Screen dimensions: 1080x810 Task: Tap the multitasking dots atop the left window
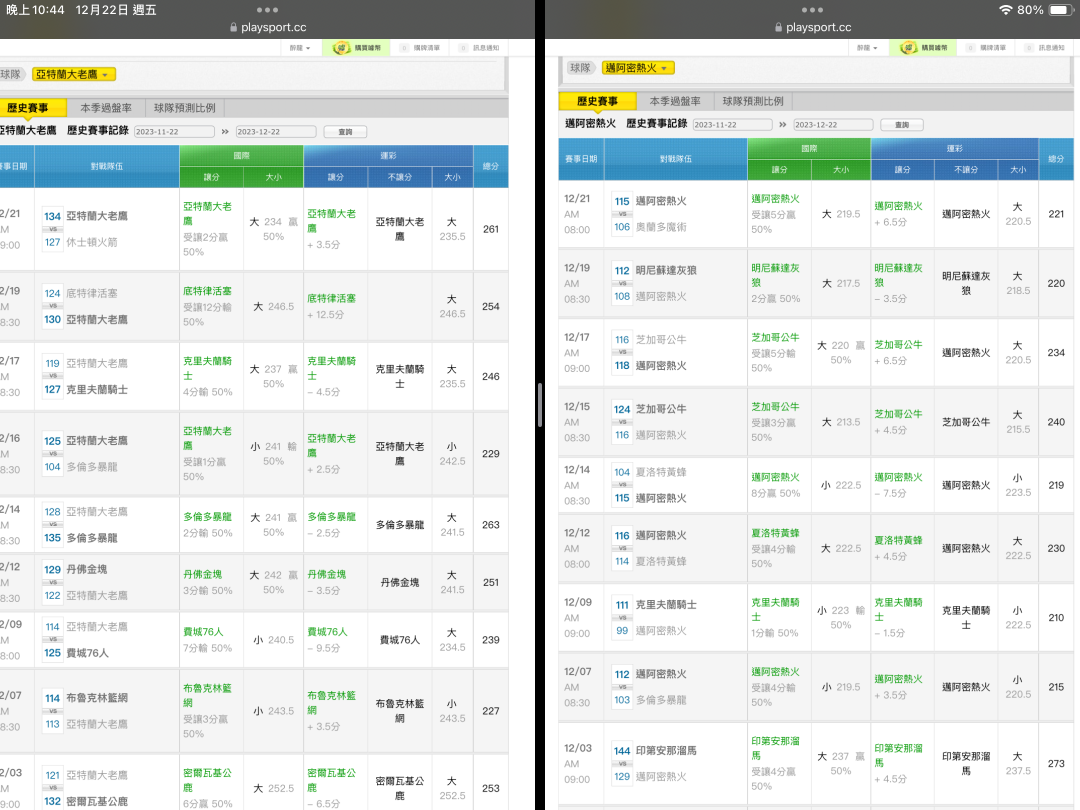(x=267, y=10)
